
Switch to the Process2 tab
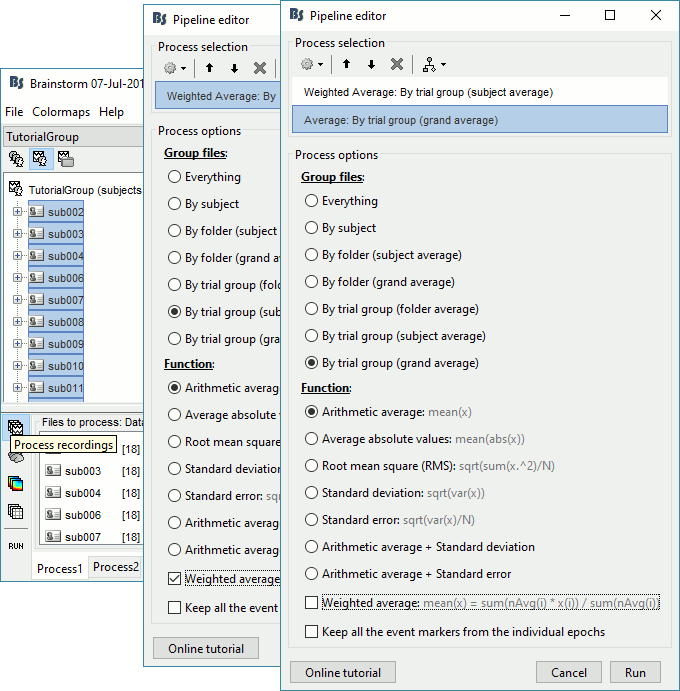click(x=115, y=567)
